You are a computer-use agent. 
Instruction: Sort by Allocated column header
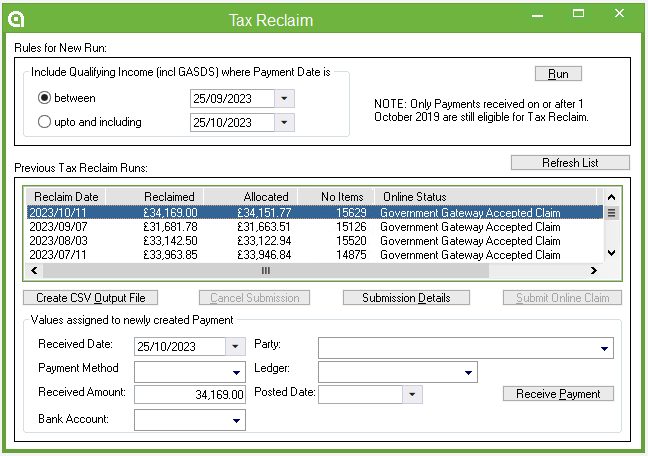(251, 196)
